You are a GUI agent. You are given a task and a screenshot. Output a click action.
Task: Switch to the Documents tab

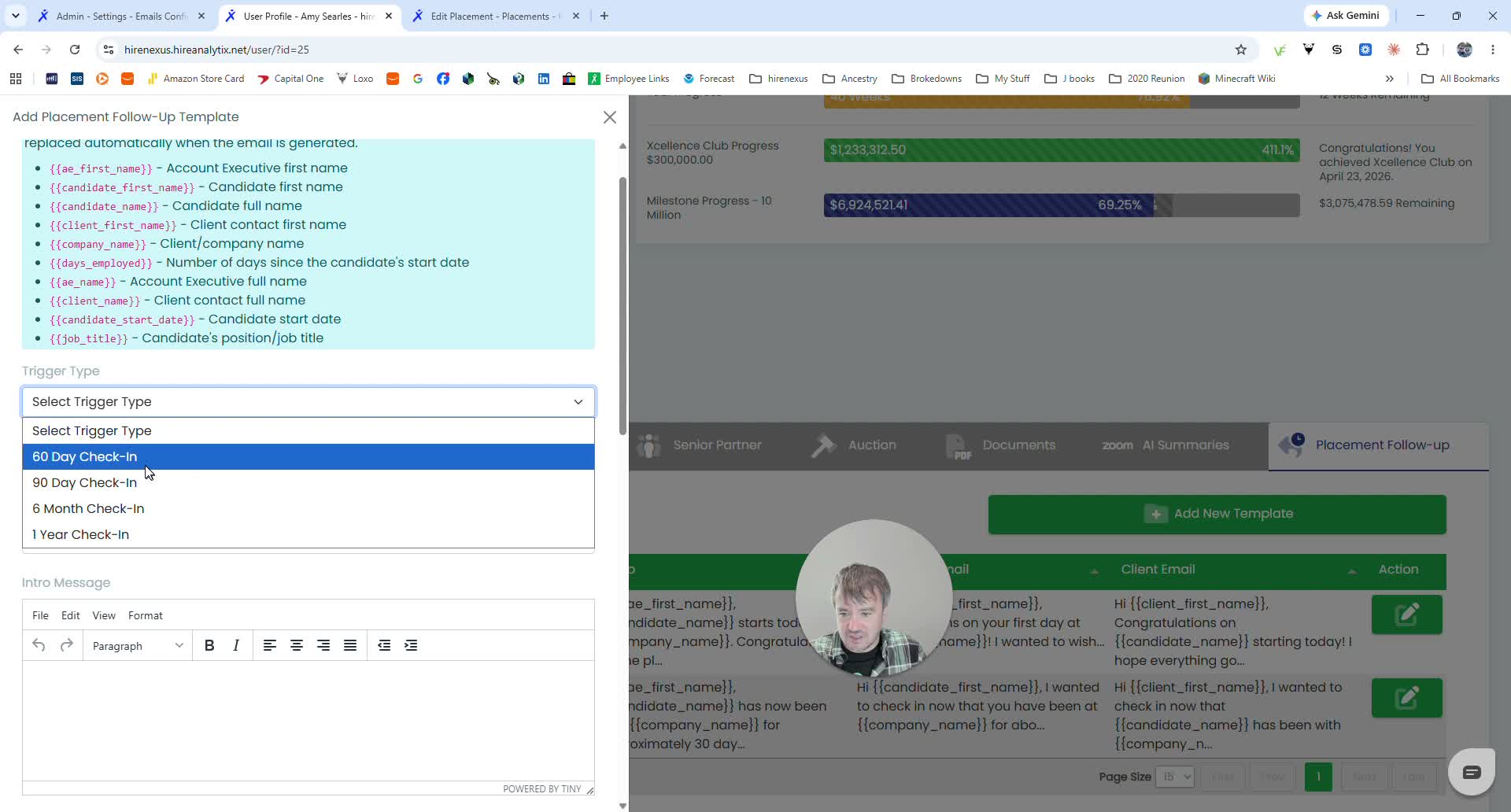click(1001, 445)
